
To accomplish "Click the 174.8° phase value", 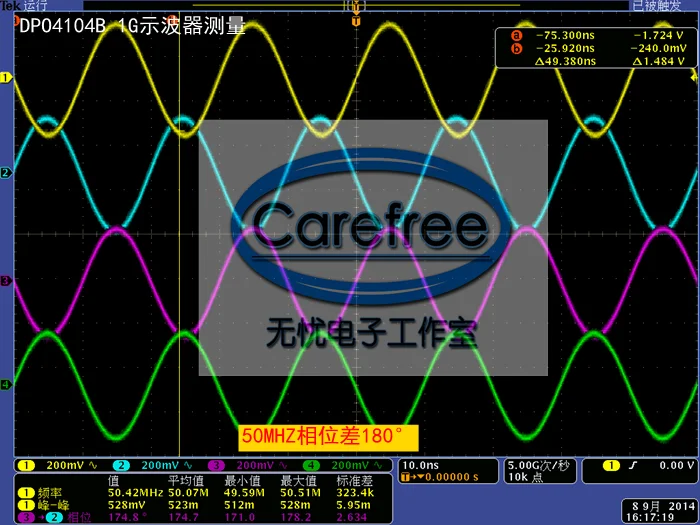I will click(128, 518).
